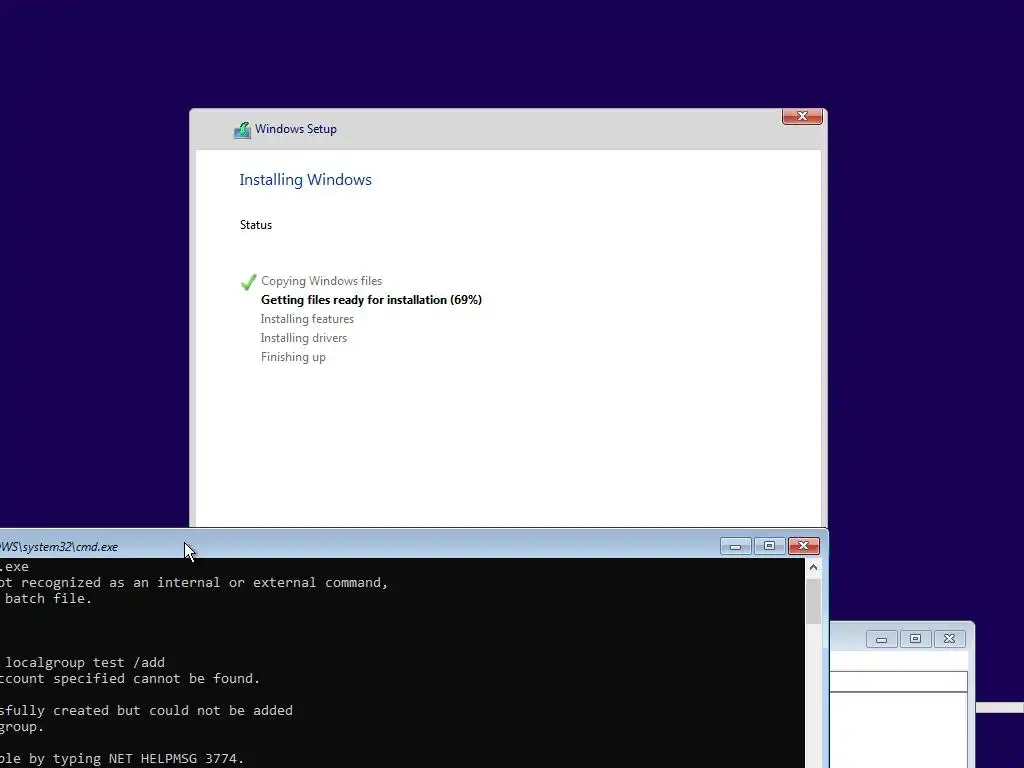Click the cmd.exe title bar text
This screenshot has width=1024, height=768.
click(x=59, y=547)
